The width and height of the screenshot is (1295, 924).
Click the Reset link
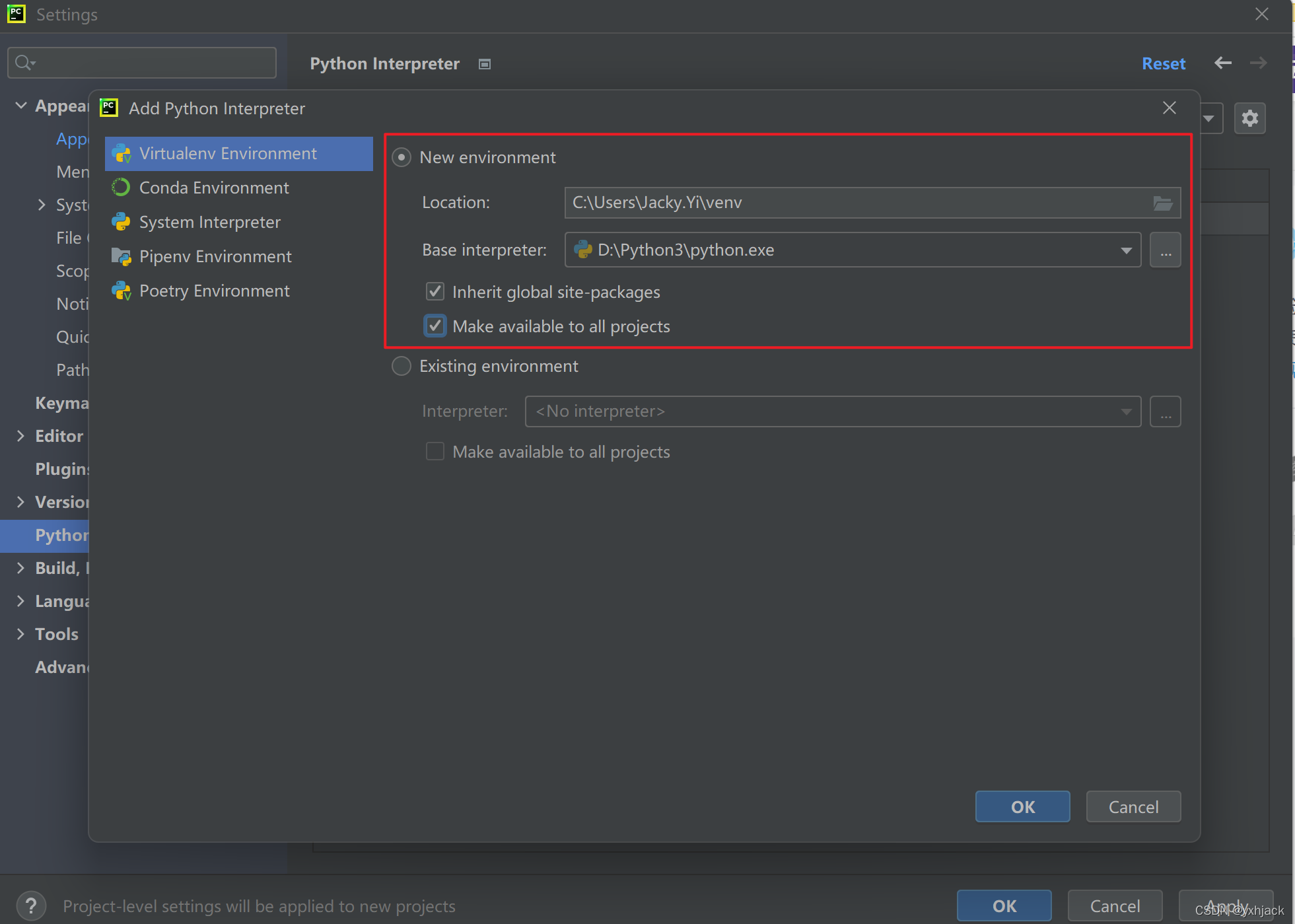coord(1164,63)
